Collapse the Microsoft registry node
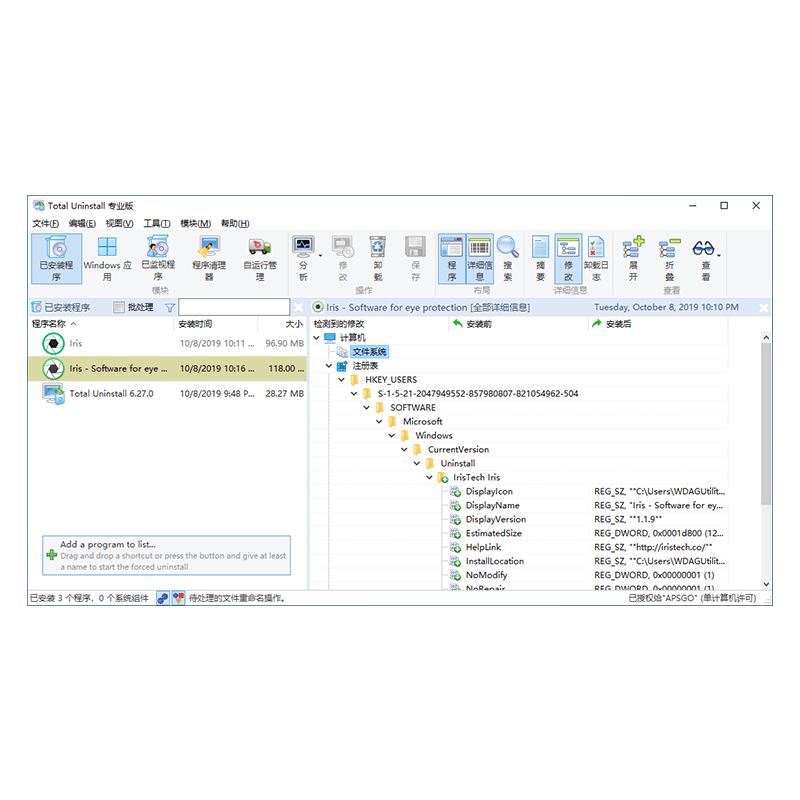This screenshot has height=800, width=800. [x=380, y=421]
